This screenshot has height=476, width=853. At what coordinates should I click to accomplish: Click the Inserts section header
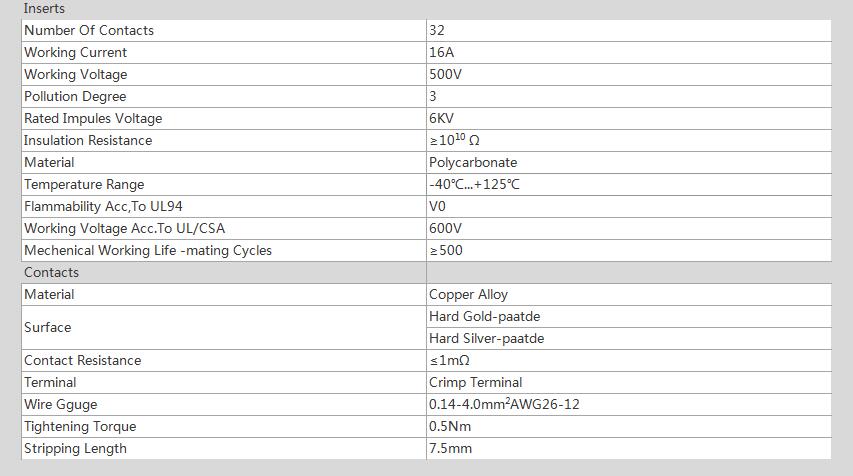pos(44,9)
